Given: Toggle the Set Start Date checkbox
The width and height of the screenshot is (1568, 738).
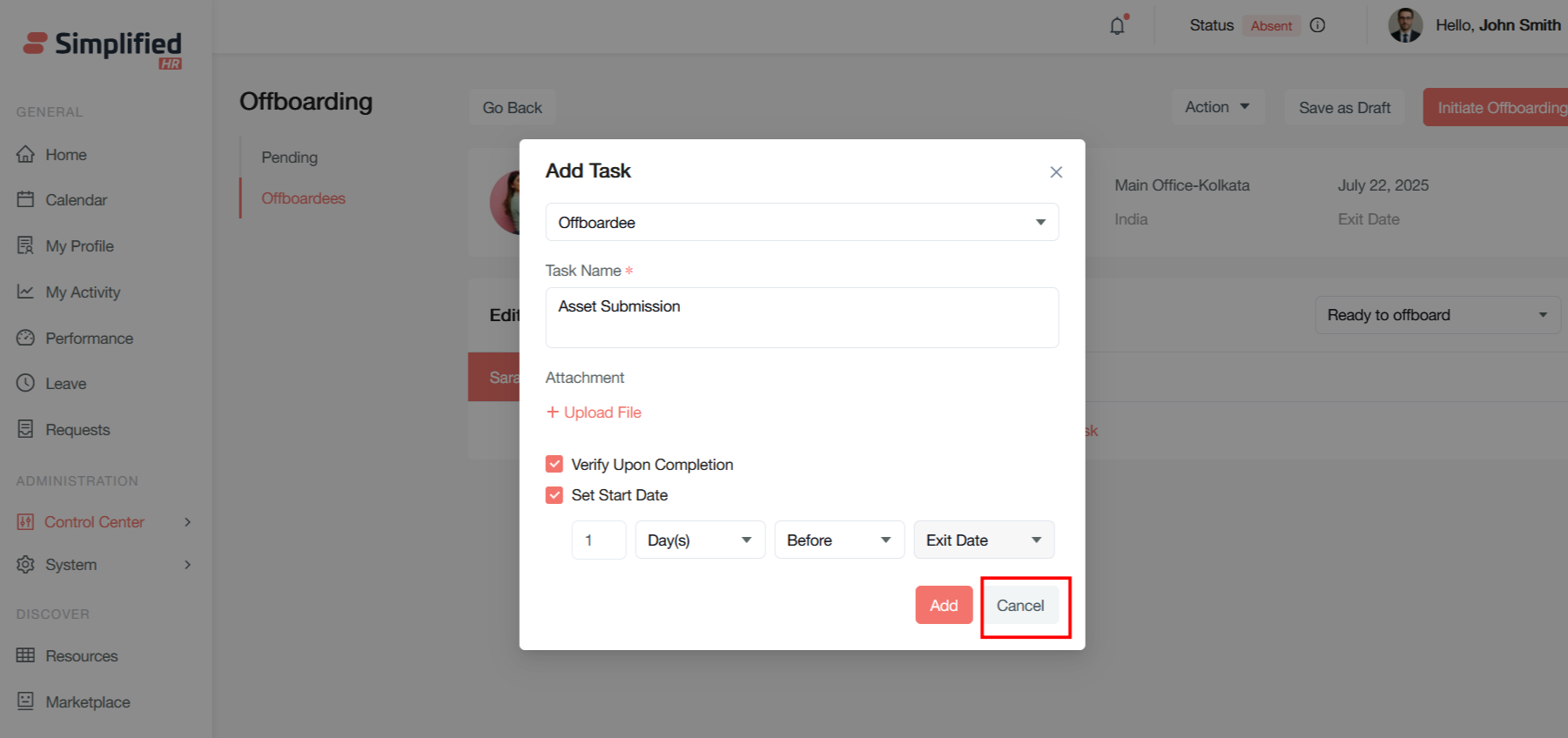Looking at the screenshot, I should 555,495.
